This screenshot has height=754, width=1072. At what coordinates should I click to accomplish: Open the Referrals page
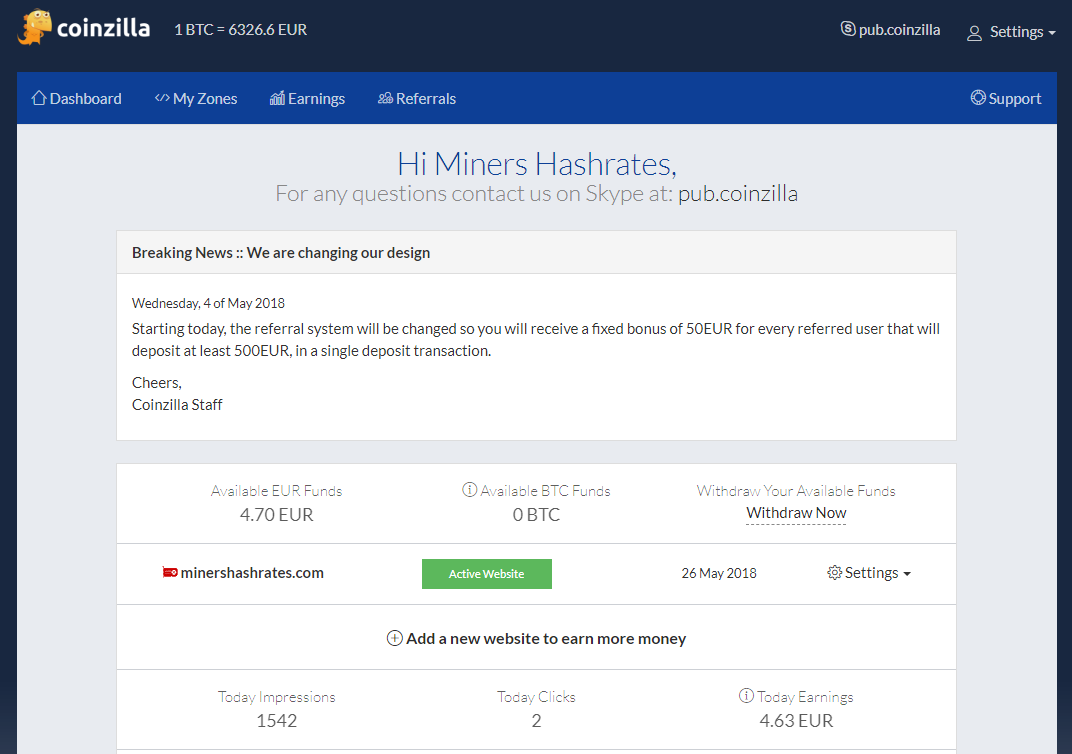click(x=417, y=98)
